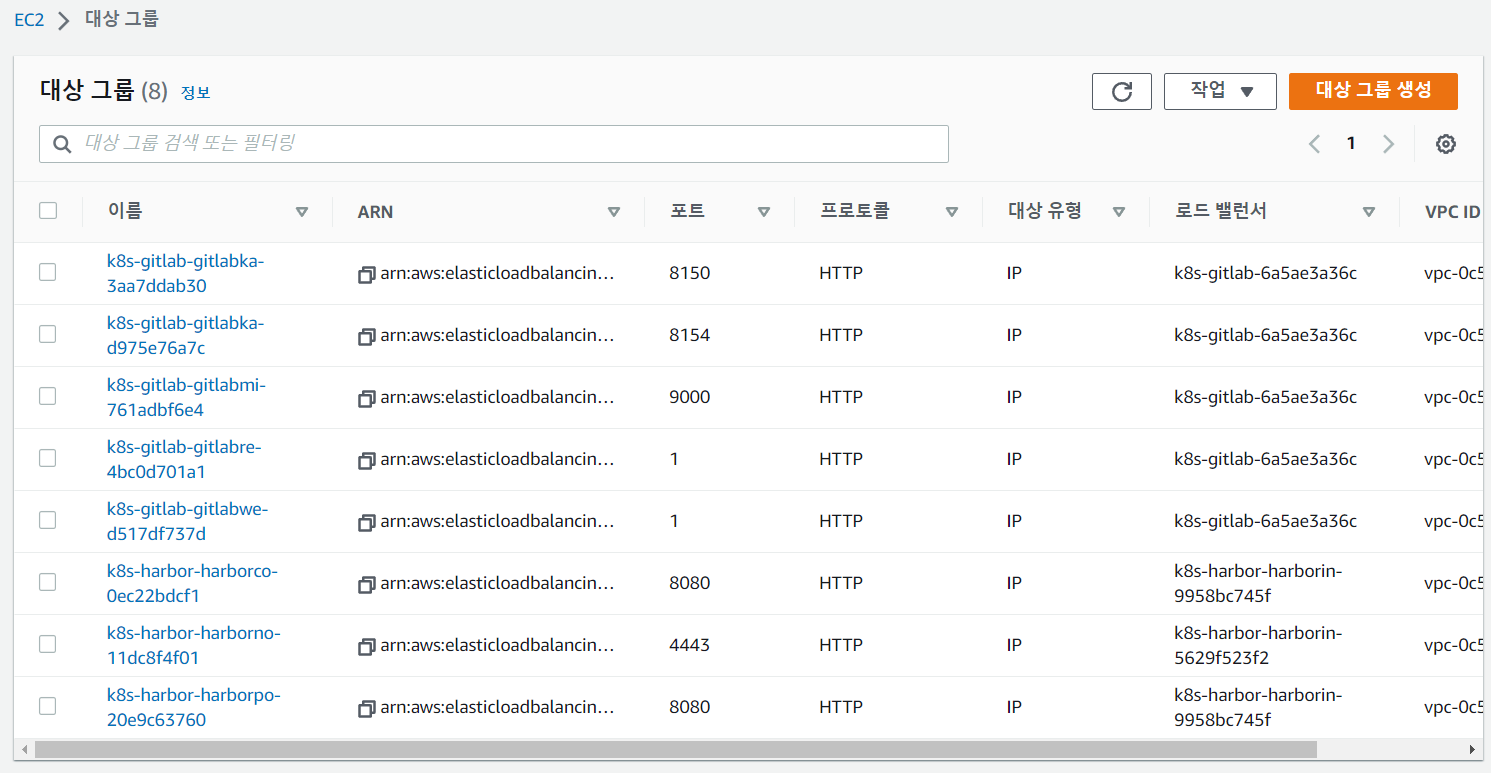Screen dimensions: 1491x773
Task: Sort by 이름 column arrow
Action: click(302, 212)
